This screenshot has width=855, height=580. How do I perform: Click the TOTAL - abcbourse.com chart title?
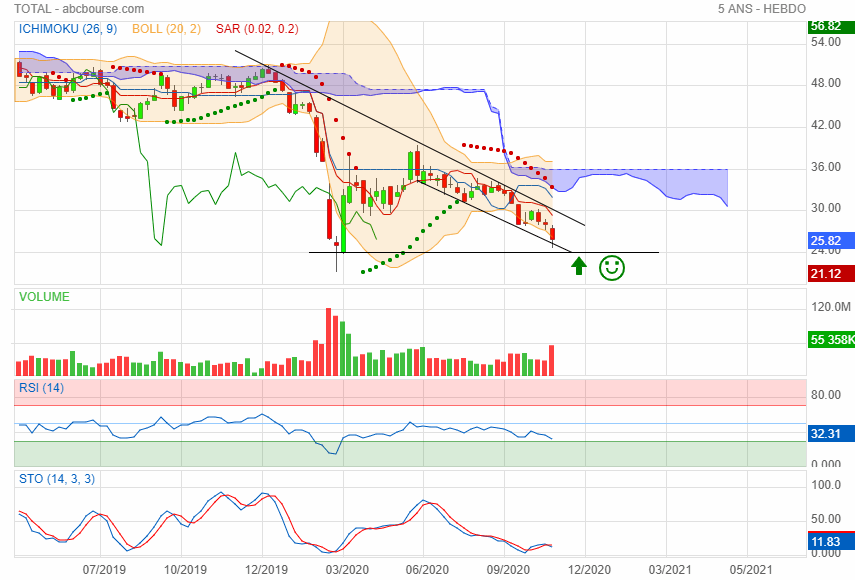coord(79,9)
